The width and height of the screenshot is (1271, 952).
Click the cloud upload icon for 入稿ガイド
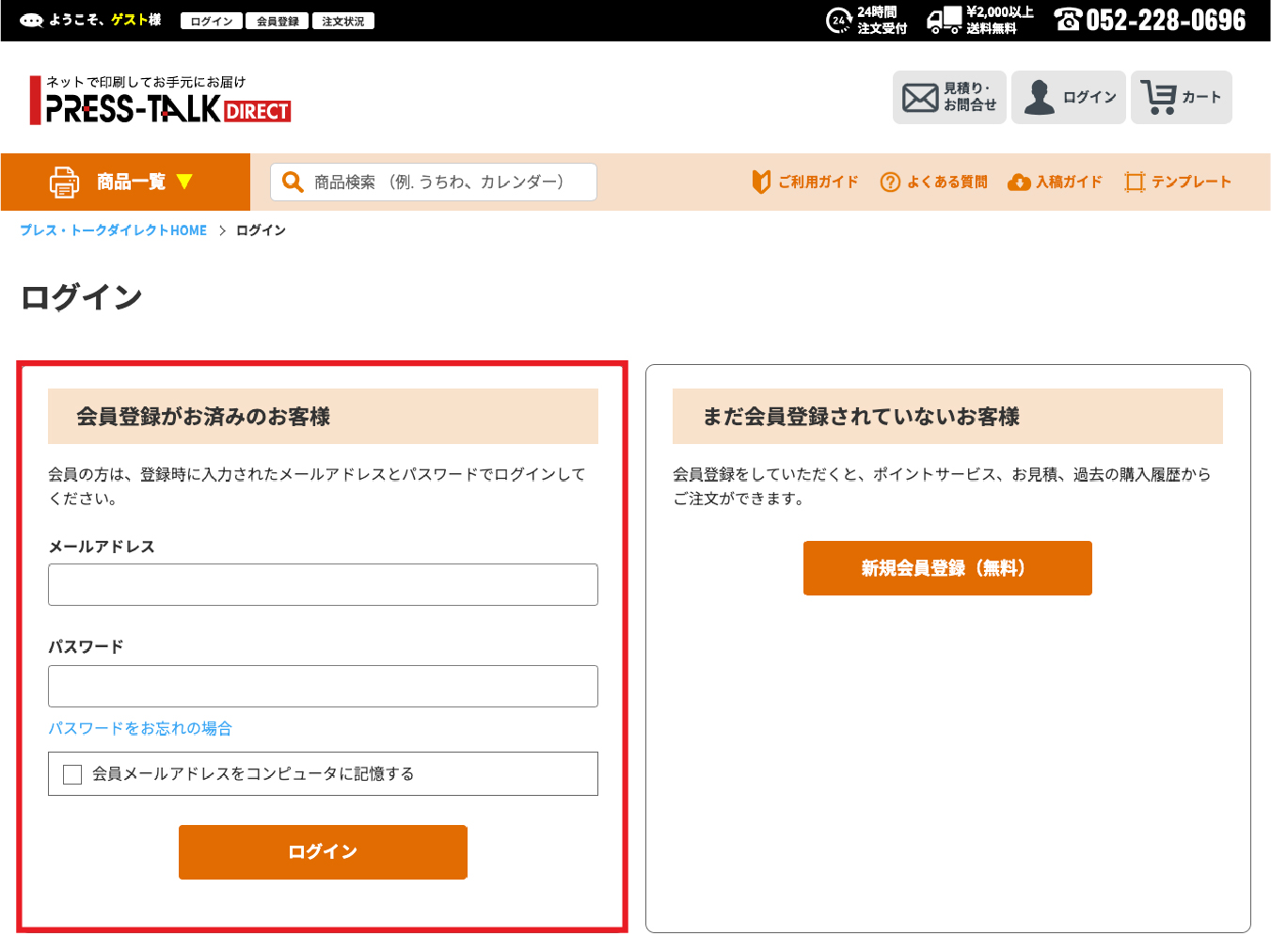[x=1019, y=182]
